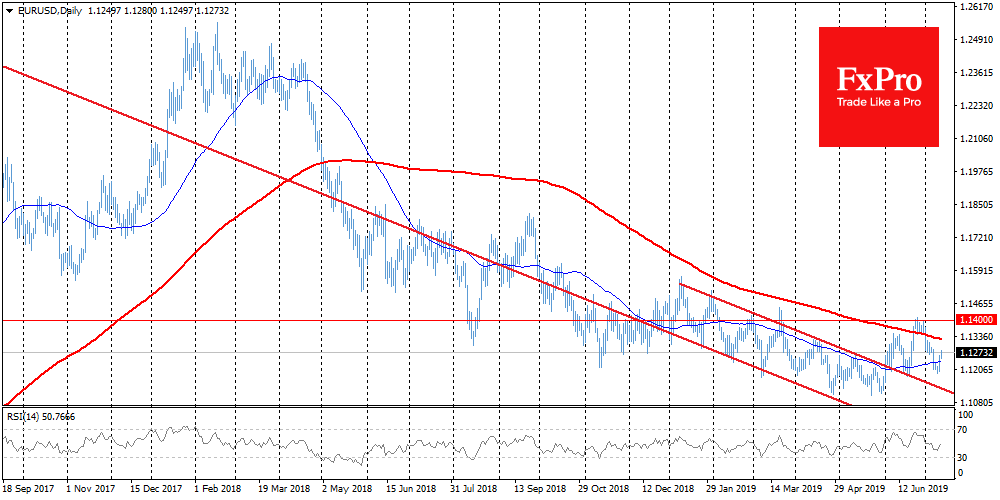Click the 31 Jul 2018 date label
Screen dimensions: 1000x500
pos(473,489)
